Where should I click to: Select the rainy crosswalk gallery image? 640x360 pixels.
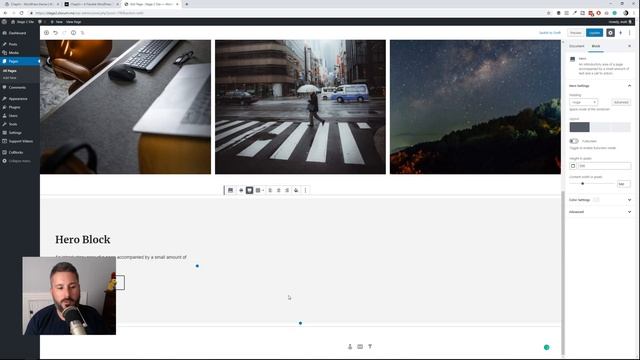[x=300, y=107]
